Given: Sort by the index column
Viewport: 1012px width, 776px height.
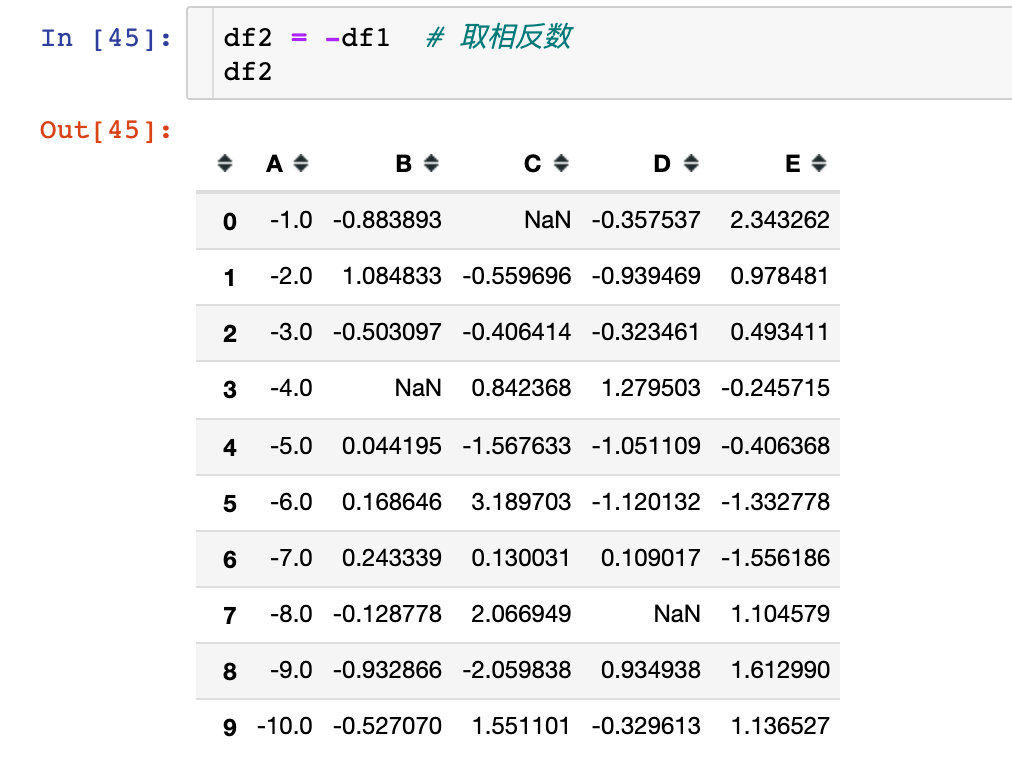Looking at the screenshot, I should pyautogui.click(x=225, y=163).
